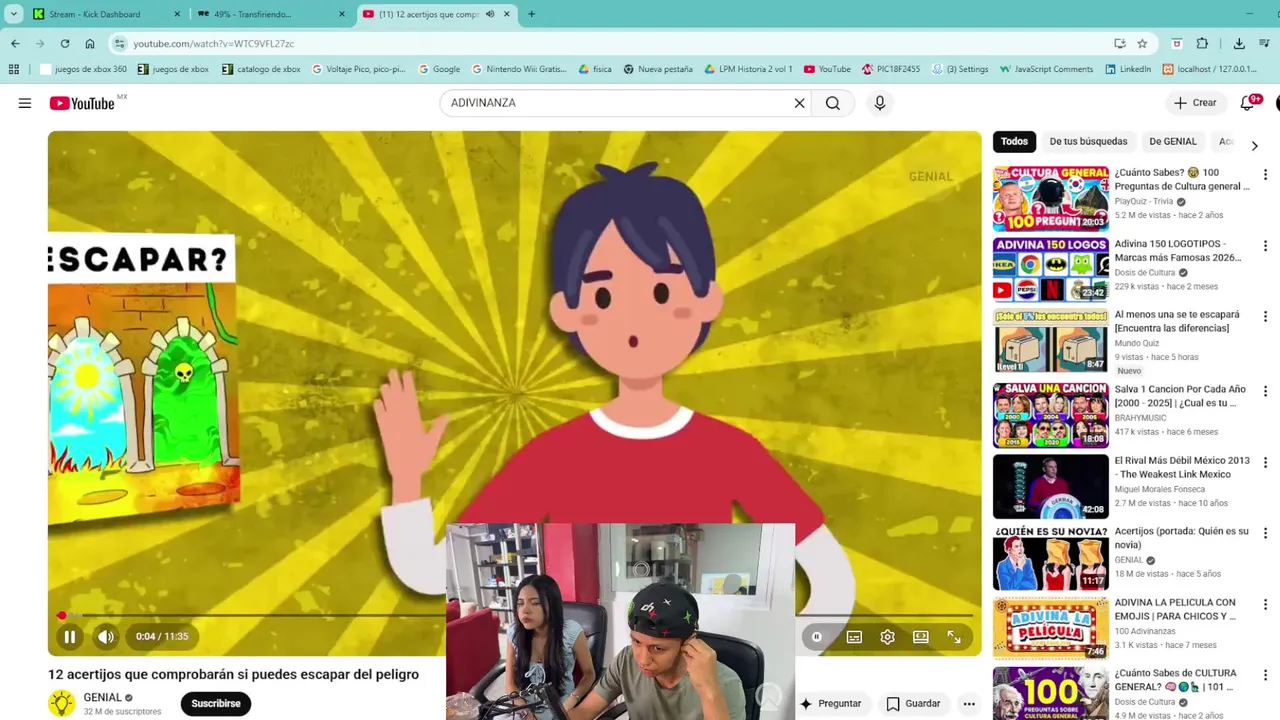Open options for 'Acertijos (portada: Quién es su novia)'
Viewport: 1280px width, 720px height.
[1265, 534]
